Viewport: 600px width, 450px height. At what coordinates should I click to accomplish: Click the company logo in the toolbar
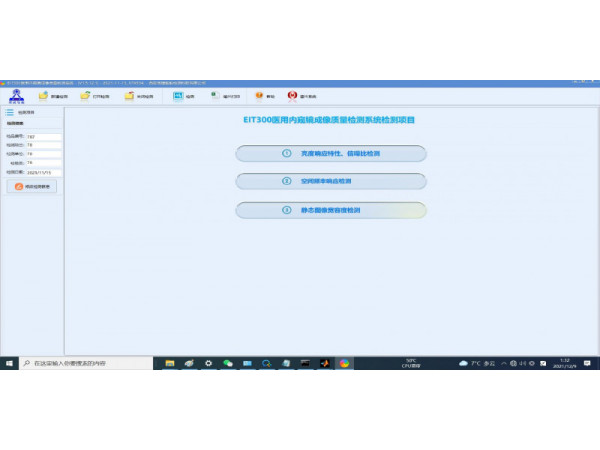tap(15, 96)
